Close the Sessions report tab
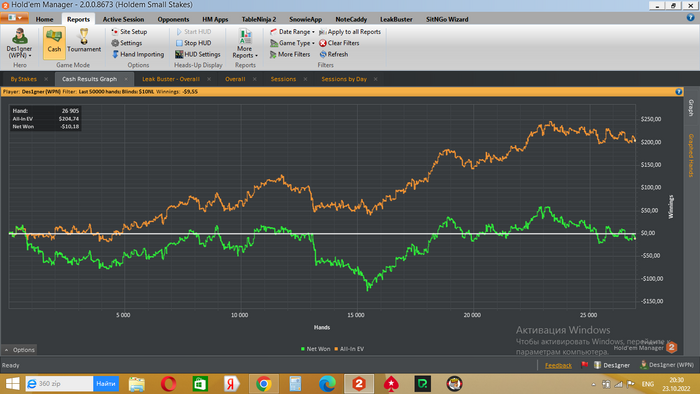Screen dimensions: 700x394 [x=305, y=79]
